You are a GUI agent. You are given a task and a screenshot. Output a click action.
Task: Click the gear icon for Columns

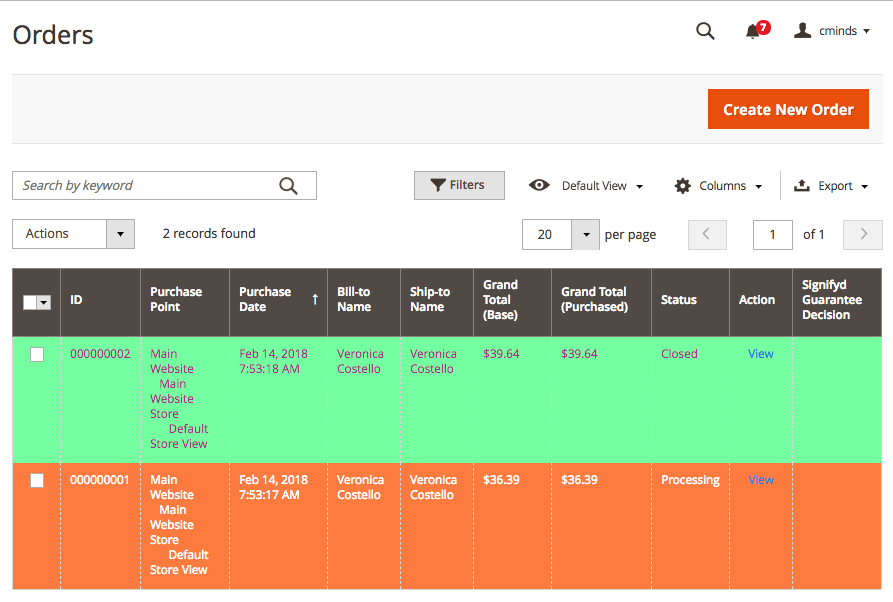coord(683,185)
